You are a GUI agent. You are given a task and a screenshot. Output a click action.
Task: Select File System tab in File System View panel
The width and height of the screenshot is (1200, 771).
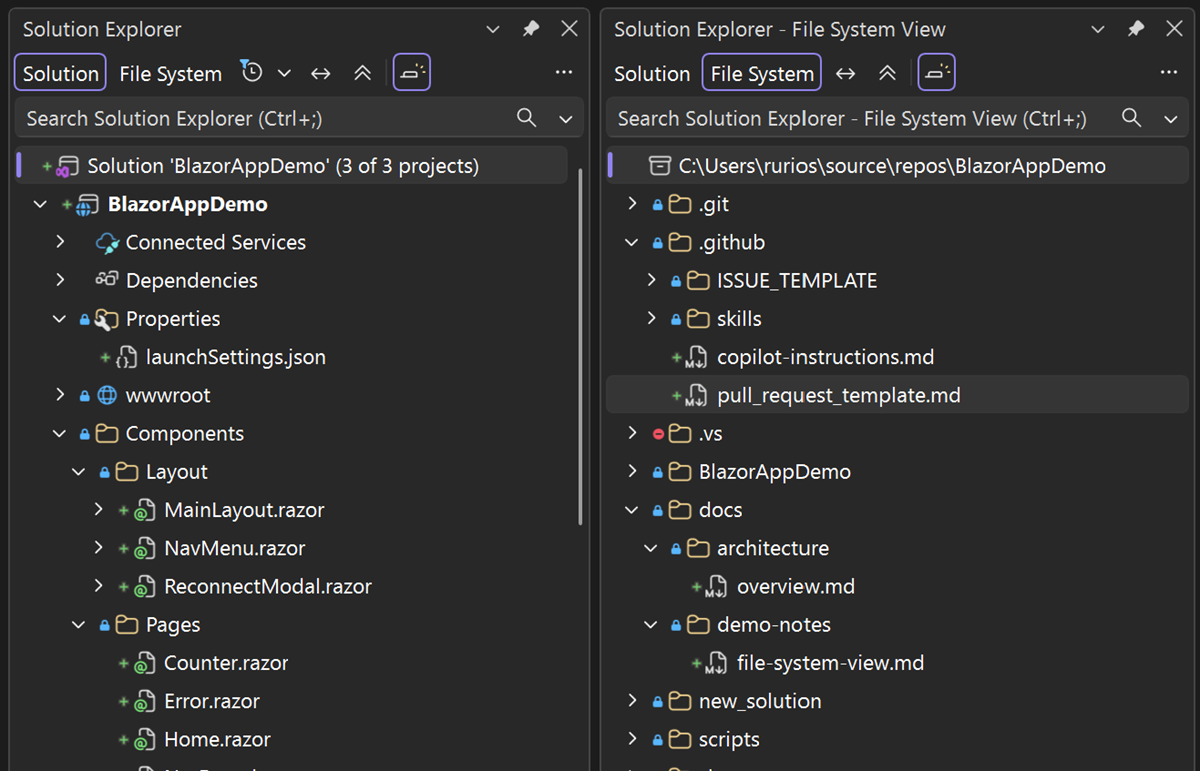pyautogui.click(x=762, y=73)
